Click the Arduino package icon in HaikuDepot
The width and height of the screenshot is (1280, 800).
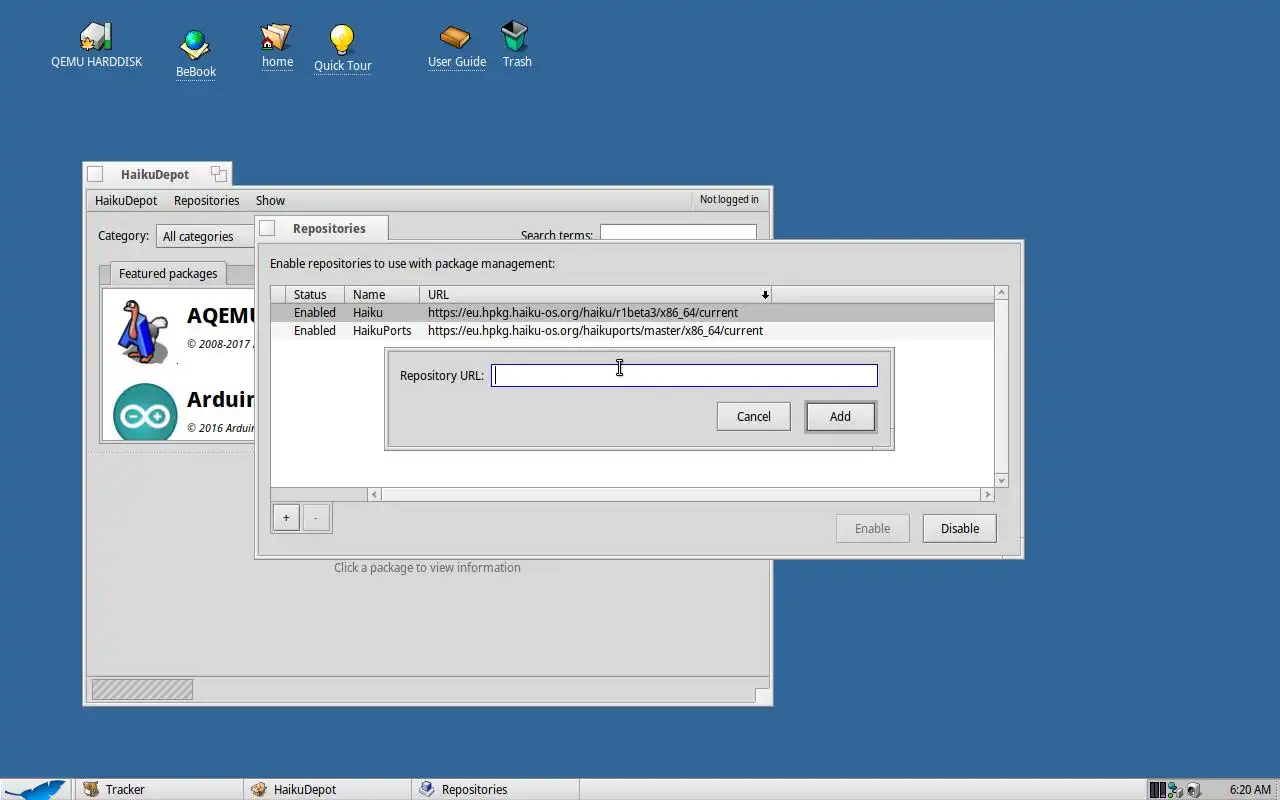pyautogui.click(x=145, y=412)
